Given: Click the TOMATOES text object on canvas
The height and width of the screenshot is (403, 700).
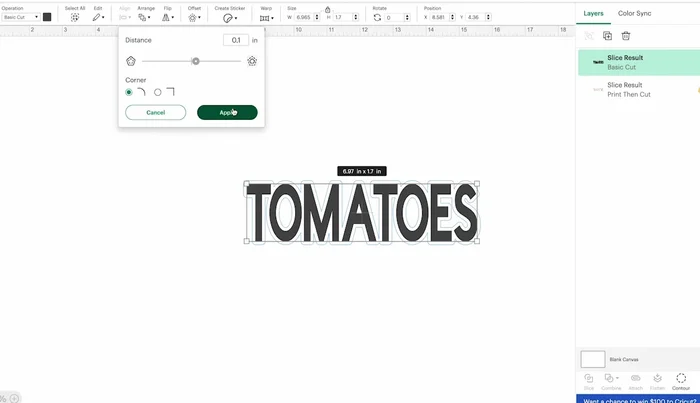Looking at the screenshot, I should (x=362, y=212).
